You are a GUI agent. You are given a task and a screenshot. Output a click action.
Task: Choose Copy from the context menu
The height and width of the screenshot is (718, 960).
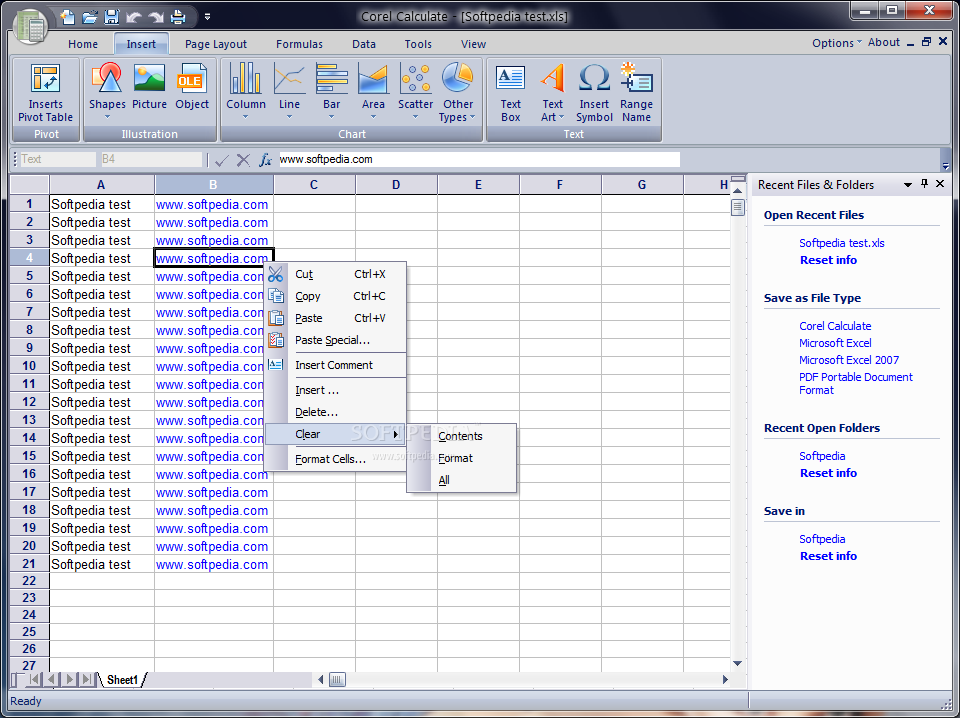pos(336,296)
